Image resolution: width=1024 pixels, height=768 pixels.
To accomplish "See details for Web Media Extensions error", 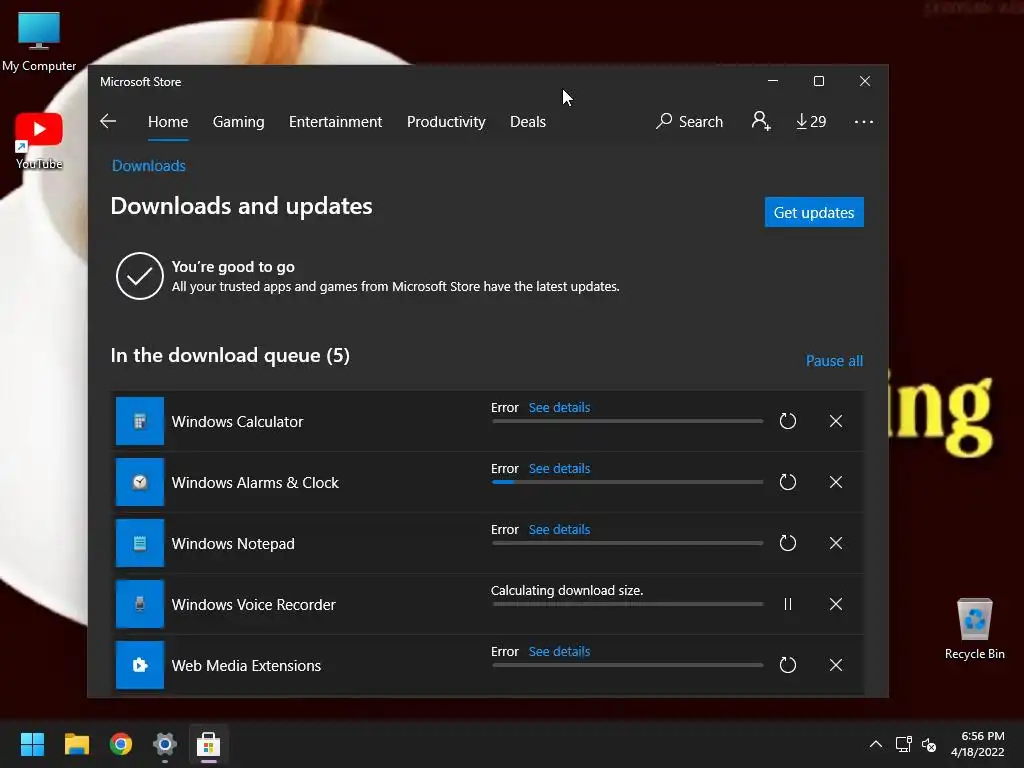I will coord(559,651).
